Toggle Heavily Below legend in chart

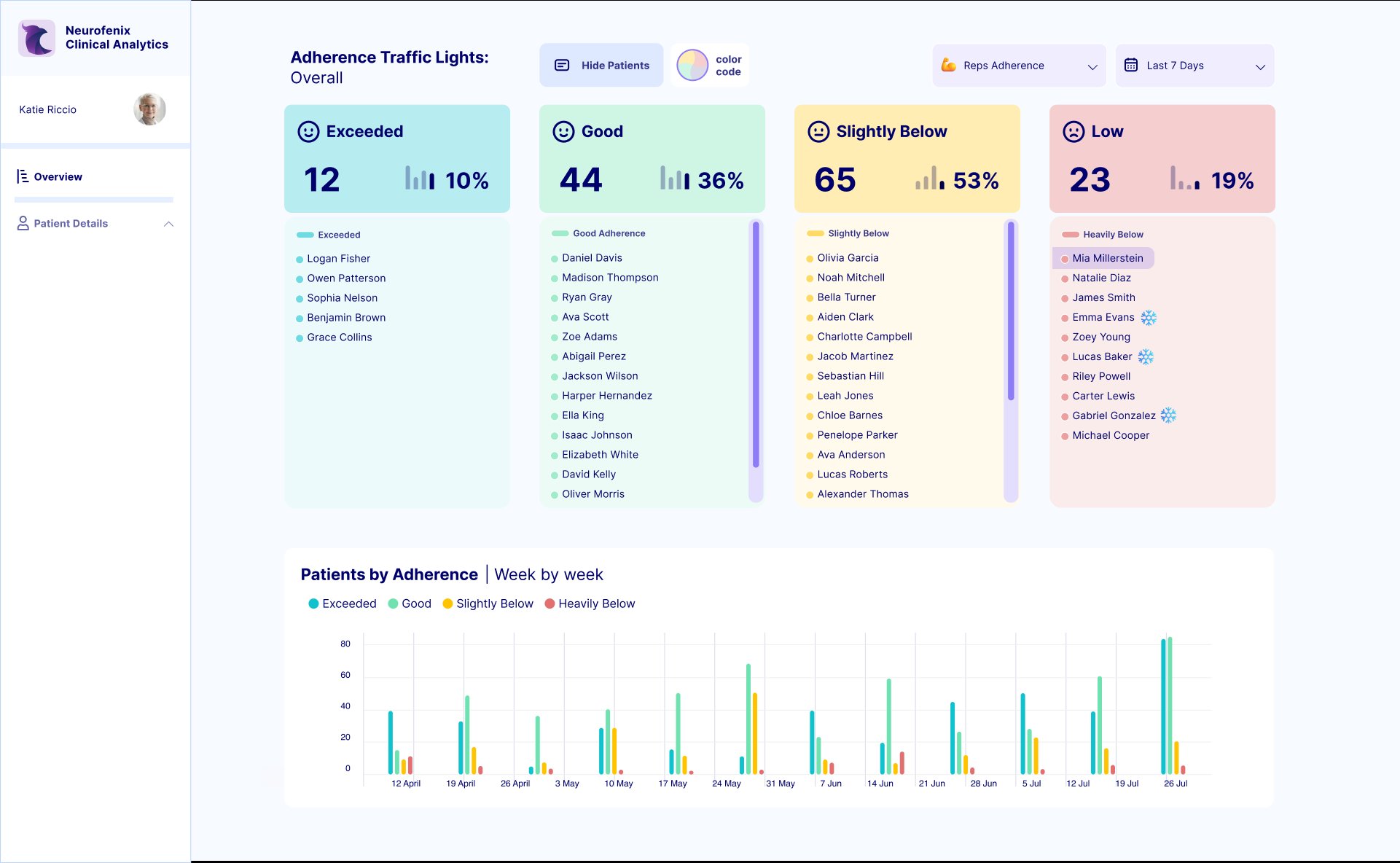pos(590,604)
